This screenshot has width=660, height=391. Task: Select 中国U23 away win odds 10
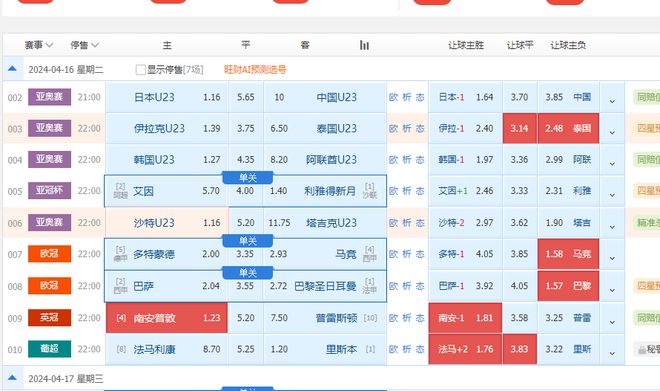325,97
